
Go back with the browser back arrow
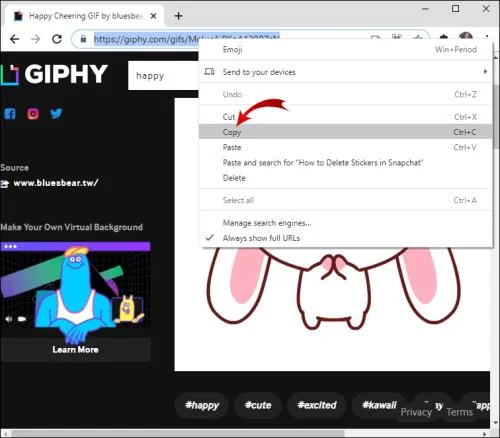coord(14,39)
